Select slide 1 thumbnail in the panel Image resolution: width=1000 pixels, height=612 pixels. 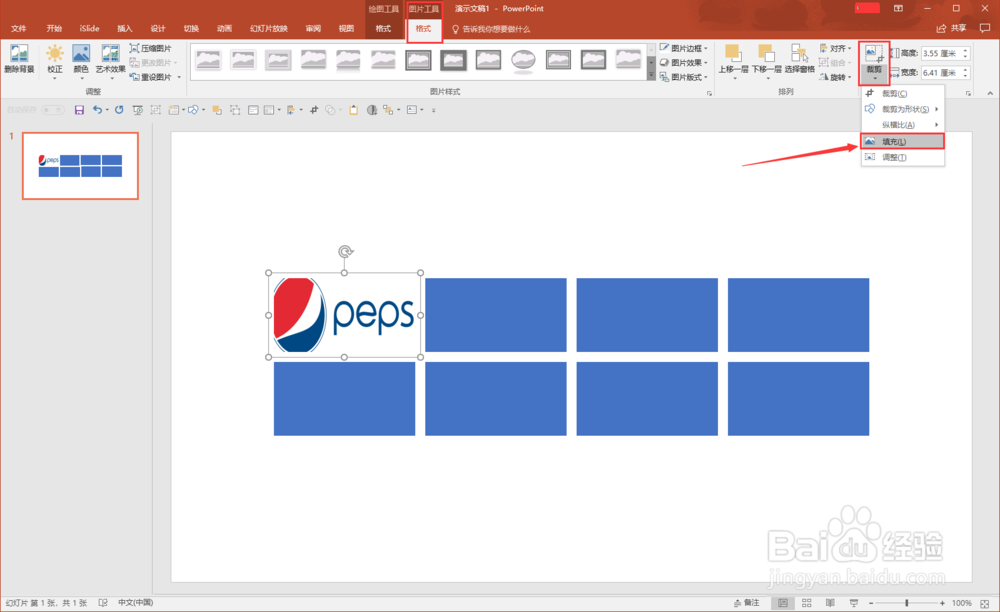tap(80, 166)
